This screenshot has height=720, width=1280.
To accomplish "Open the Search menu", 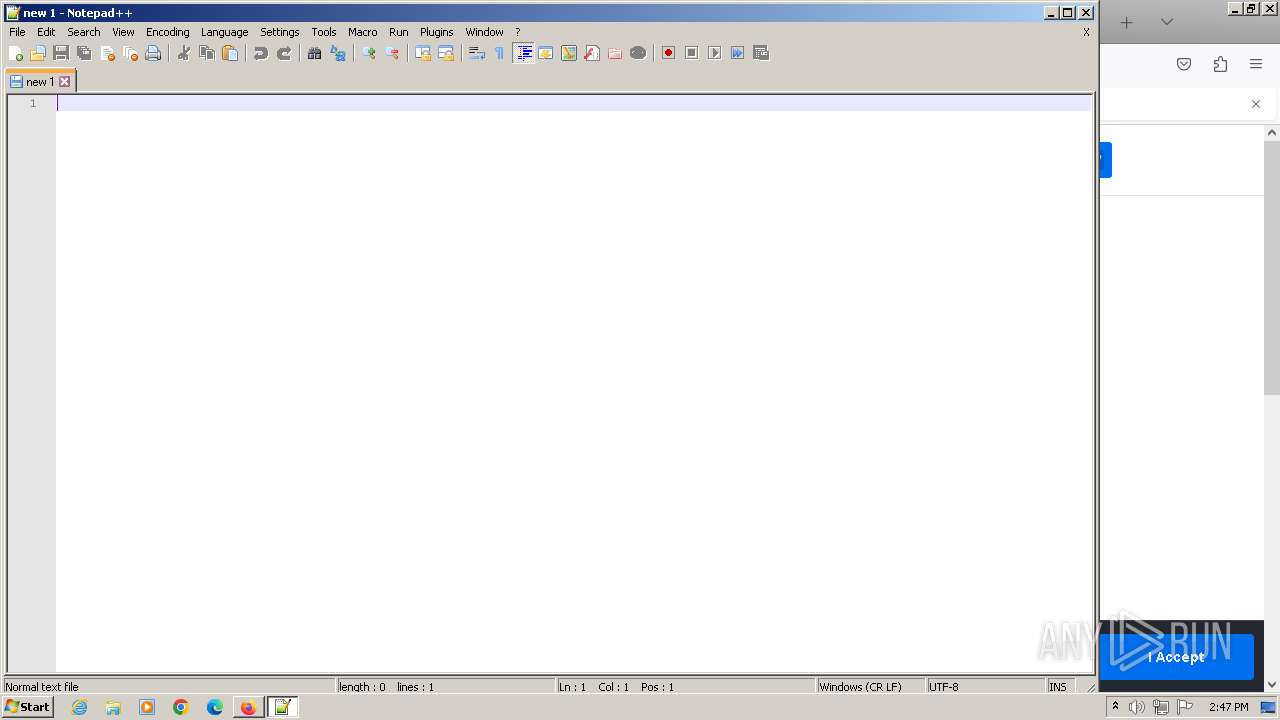I will (84, 32).
